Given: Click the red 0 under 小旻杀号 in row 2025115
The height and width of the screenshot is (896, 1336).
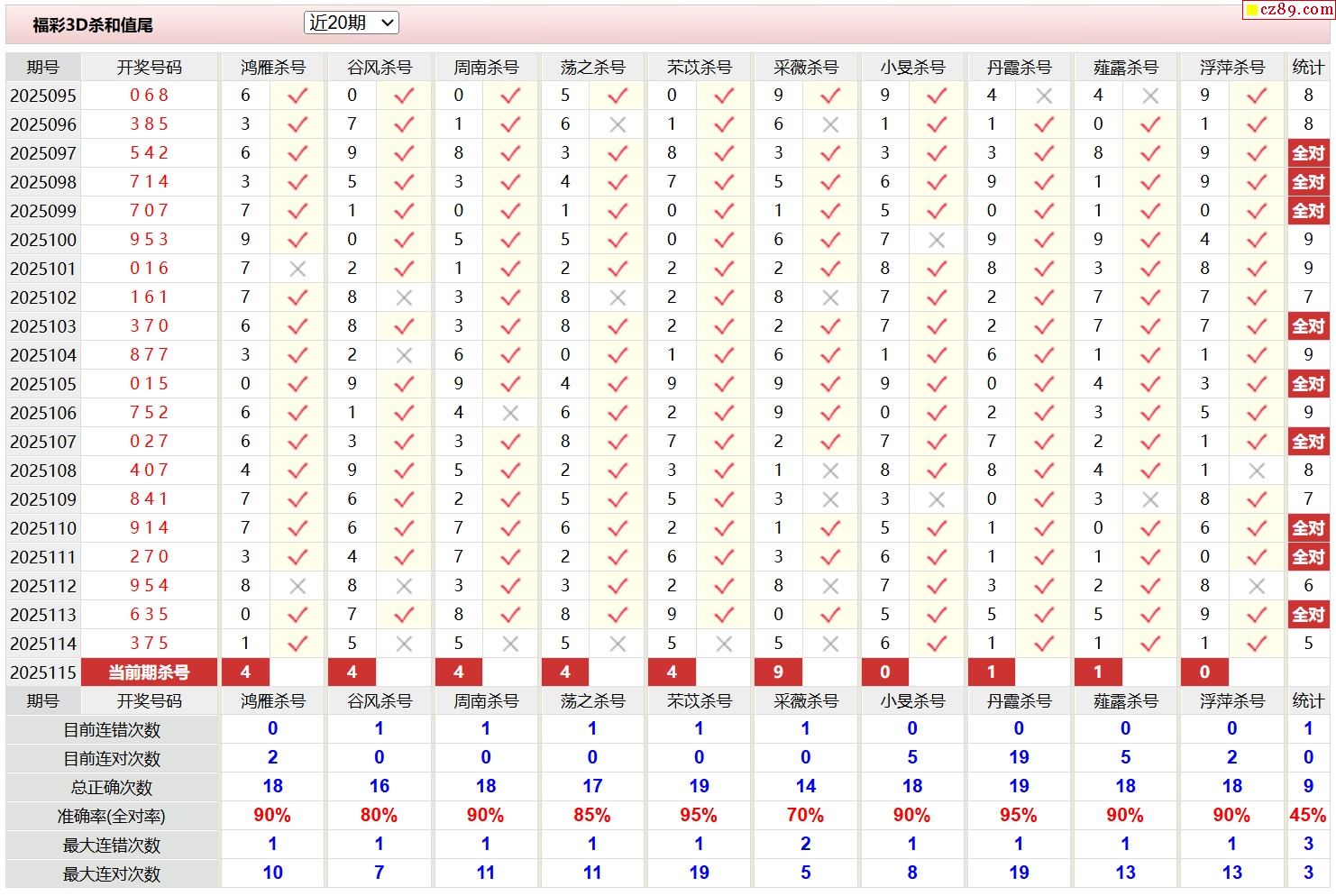Looking at the screenshot, I should (884, 672).
